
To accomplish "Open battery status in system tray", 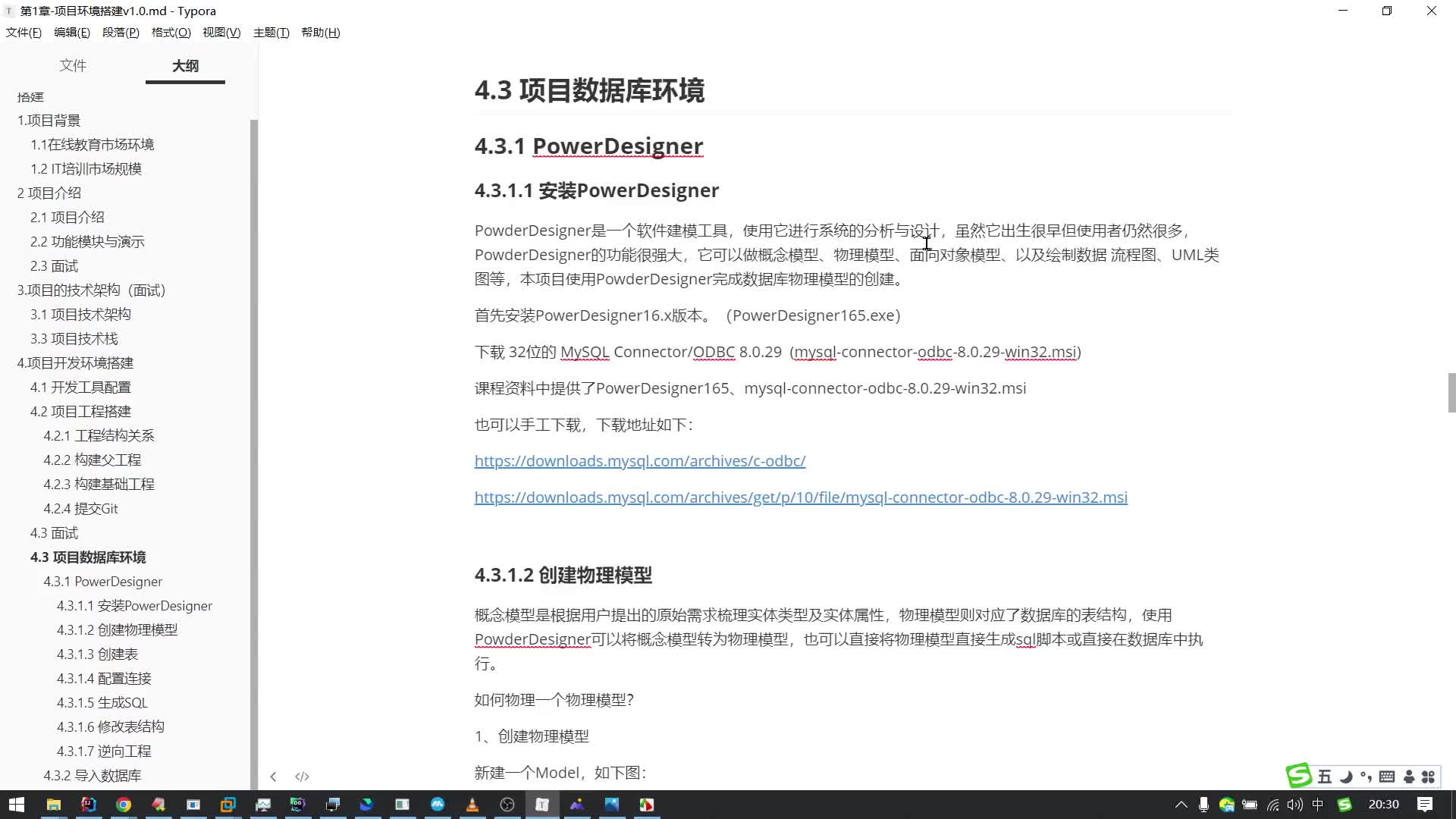I will point(1250,805).
